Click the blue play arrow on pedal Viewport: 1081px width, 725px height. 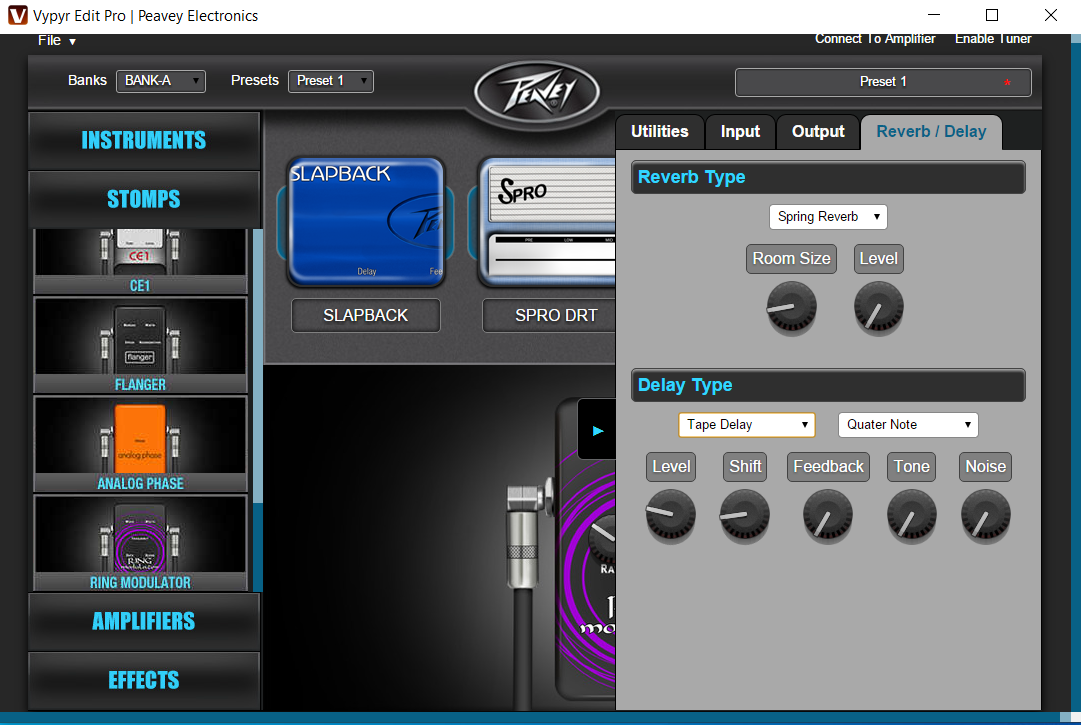(598, 431)
